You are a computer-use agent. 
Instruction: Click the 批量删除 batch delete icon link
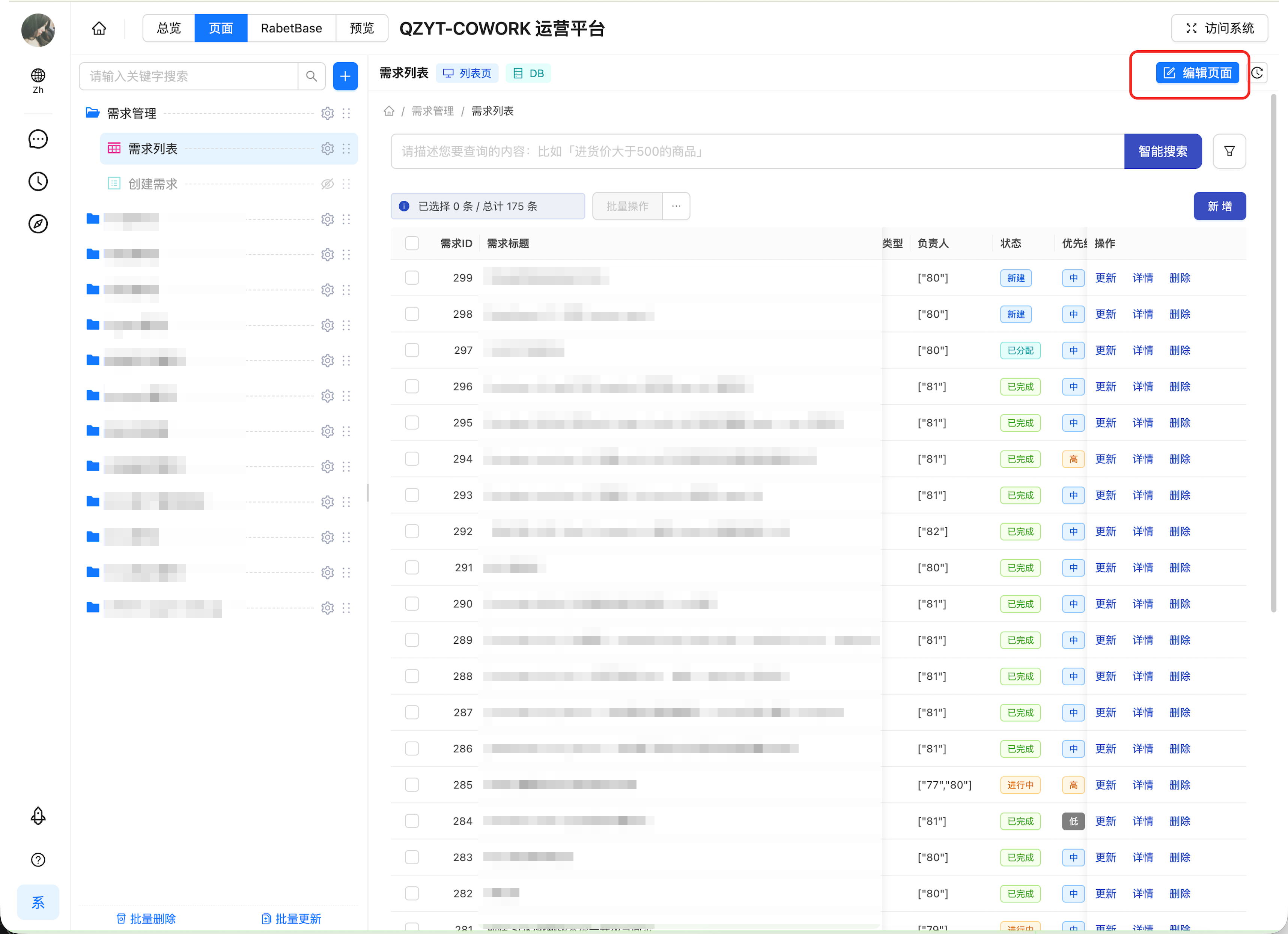[146, 919]
